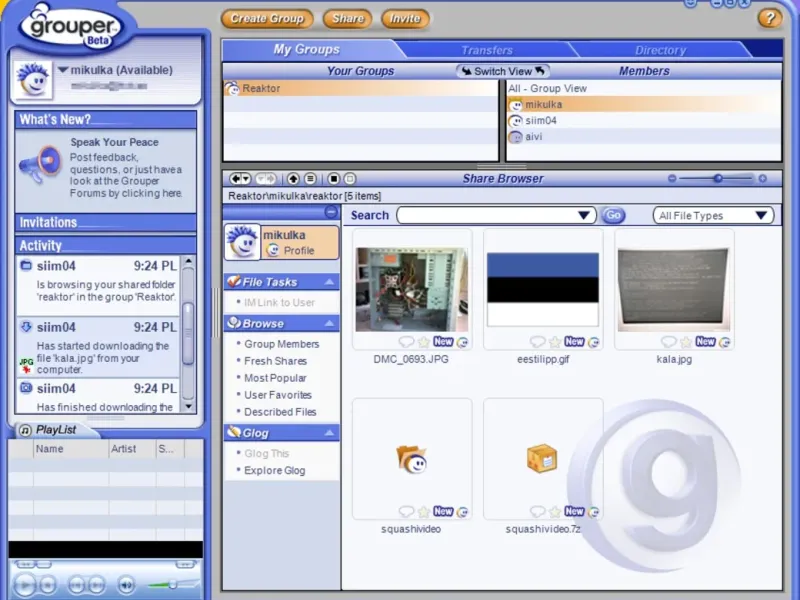Image resolution: width=800 pixels, height=600 pixels.
Task: Open the Activity section header
Action: click(106, 245)
